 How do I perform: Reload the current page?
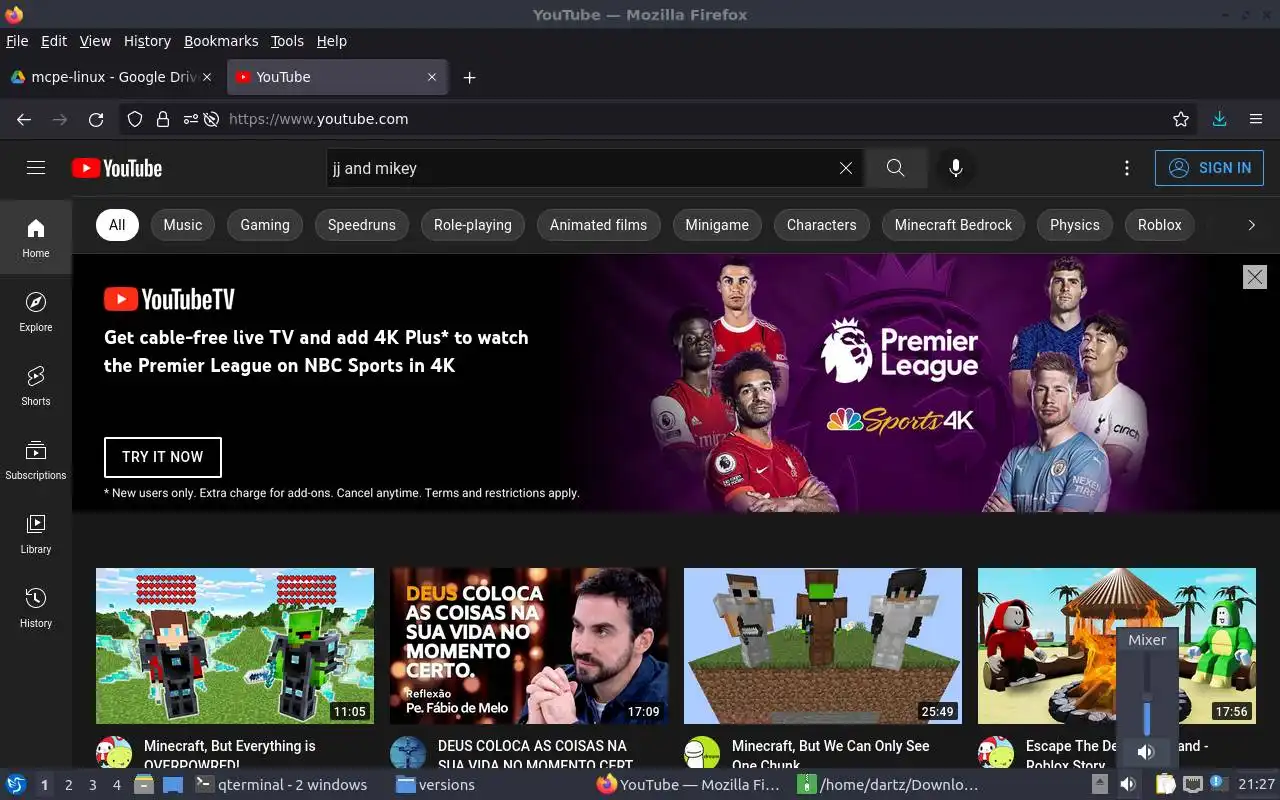tap(96, 119)
